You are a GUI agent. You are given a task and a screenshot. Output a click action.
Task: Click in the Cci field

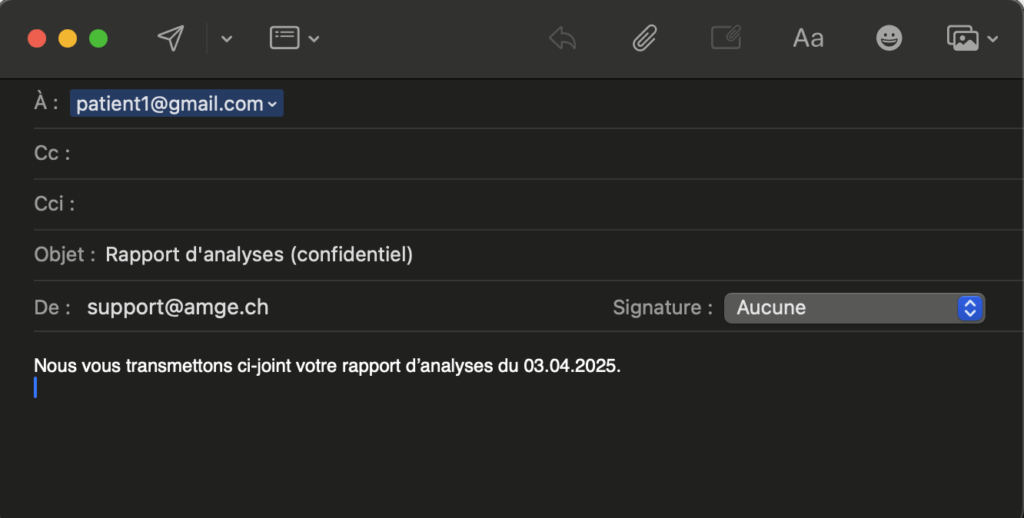pos(500,205)
